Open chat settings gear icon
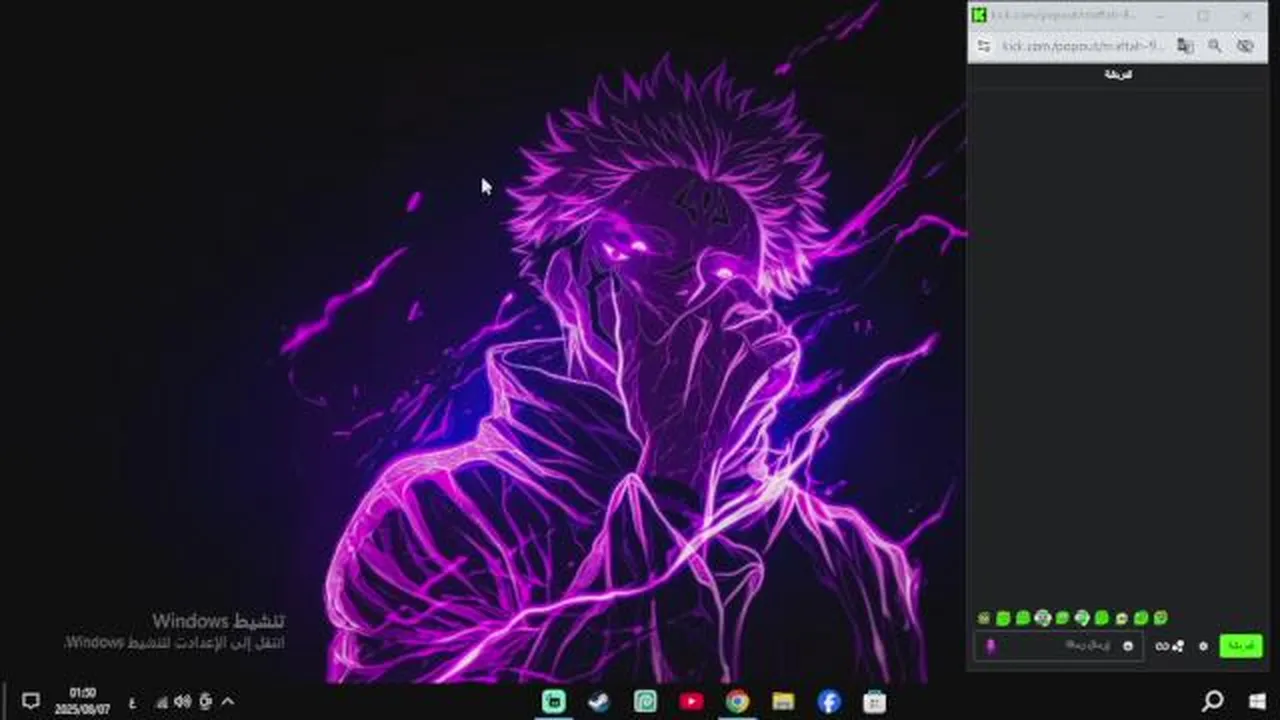This screenshot has width=1280, height=720. pos(1203,646)
